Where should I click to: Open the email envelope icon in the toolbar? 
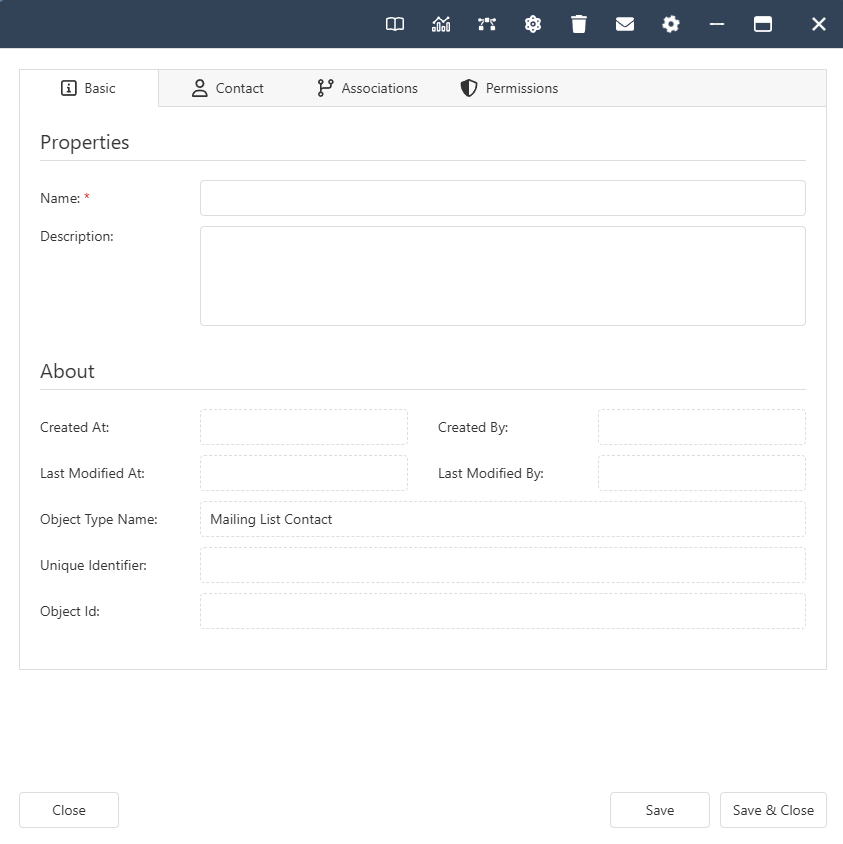point(624,23)
